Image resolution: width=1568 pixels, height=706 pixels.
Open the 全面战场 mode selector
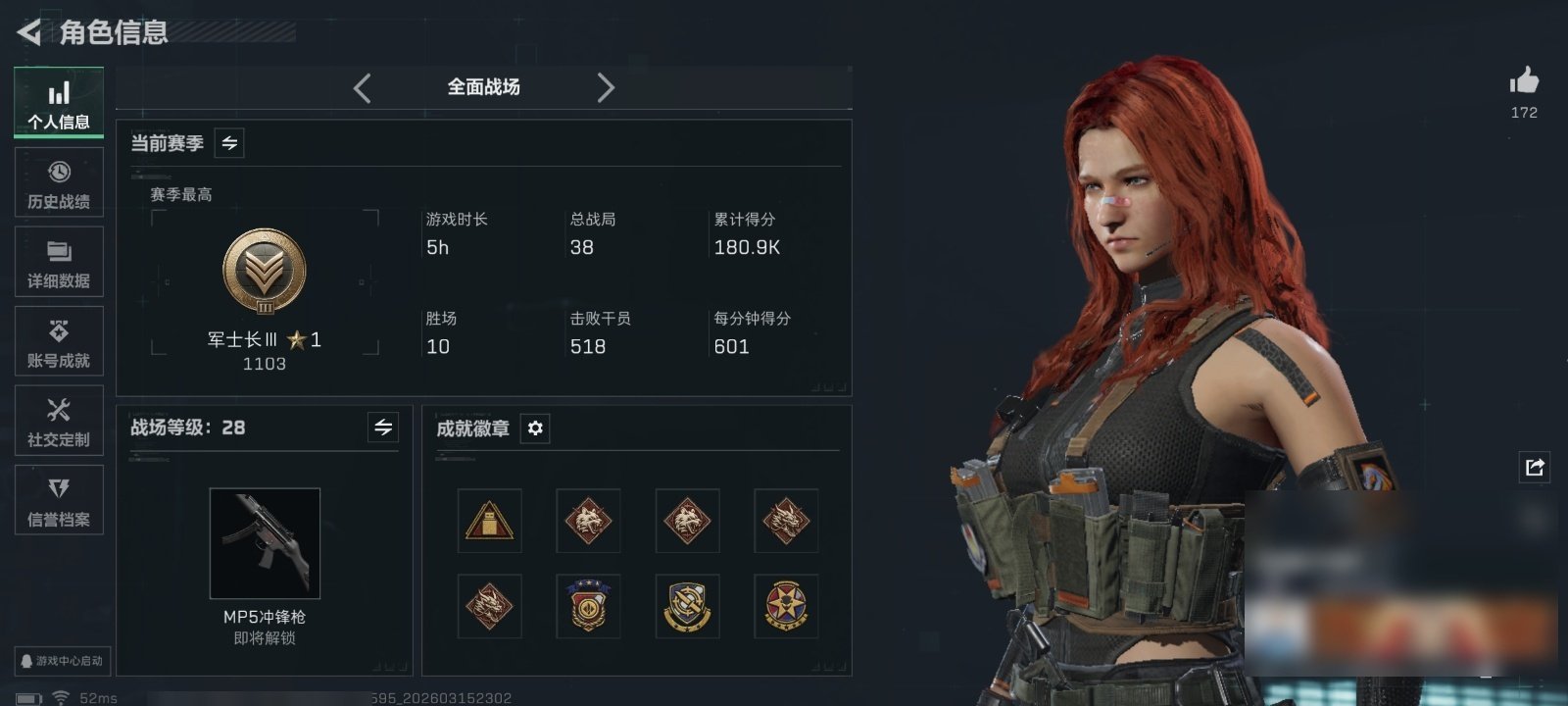484,87
